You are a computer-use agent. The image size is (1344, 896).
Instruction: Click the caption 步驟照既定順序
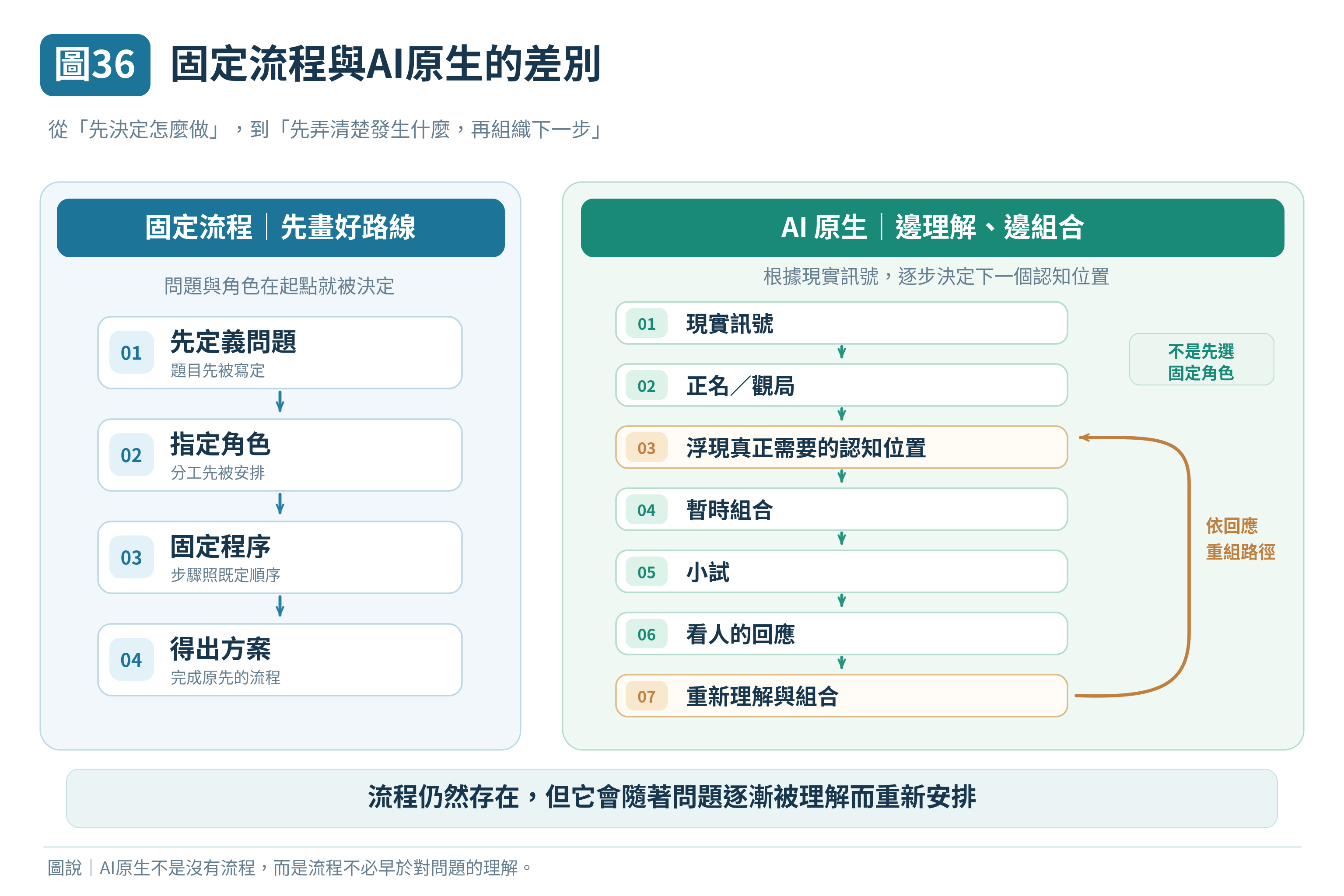click(226, 575)
